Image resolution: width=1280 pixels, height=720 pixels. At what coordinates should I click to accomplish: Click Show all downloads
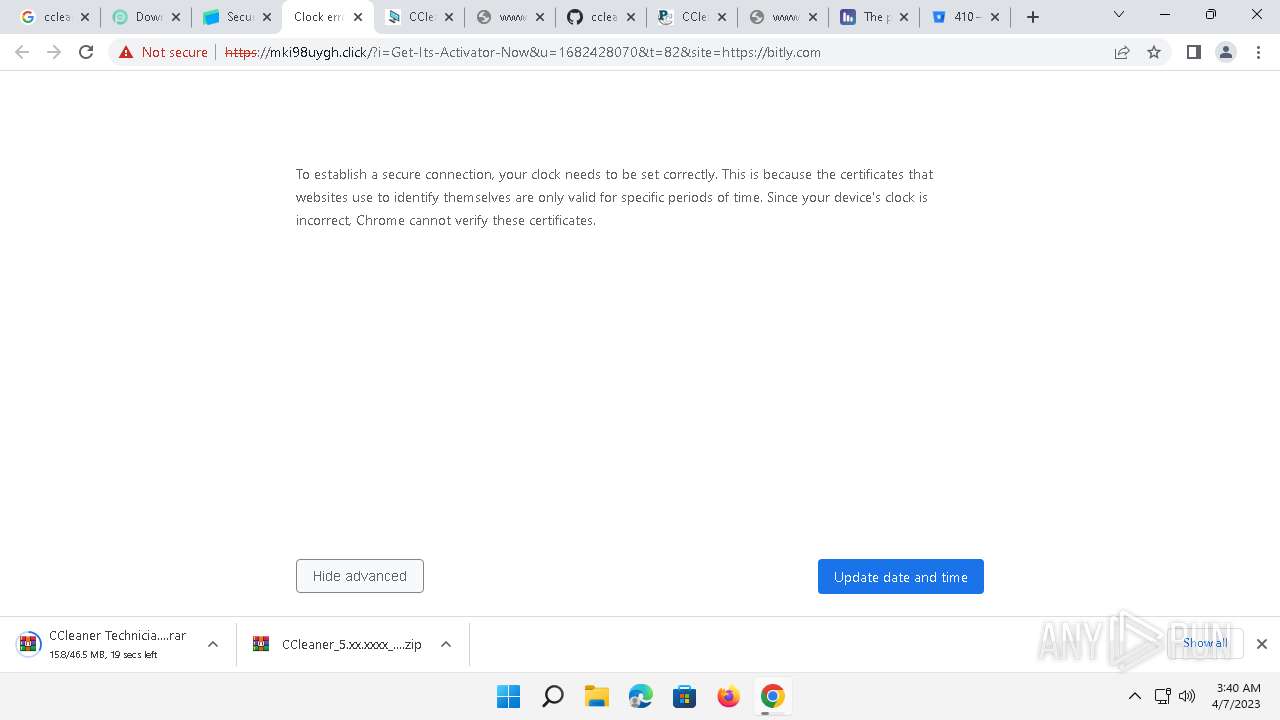(1205, 643)
